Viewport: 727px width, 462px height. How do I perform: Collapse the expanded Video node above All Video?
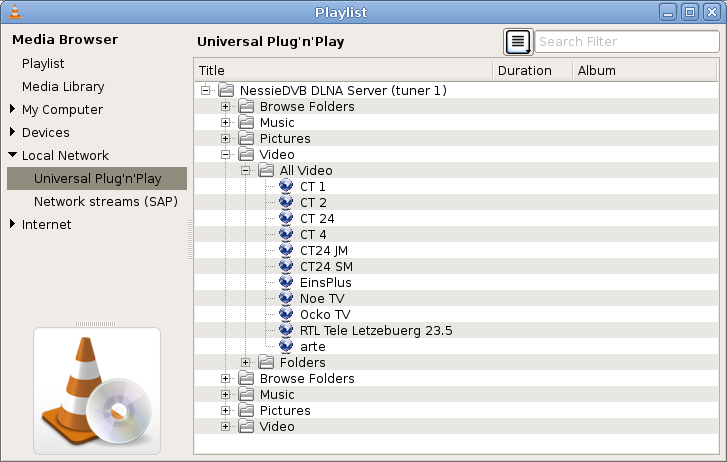pyautogui.click(x=225, y=154)
